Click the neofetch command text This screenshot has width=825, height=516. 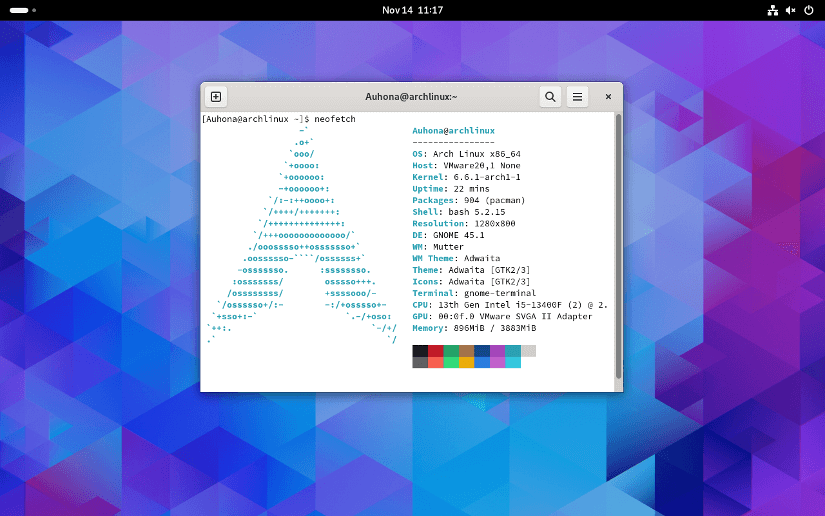point(335,119)
